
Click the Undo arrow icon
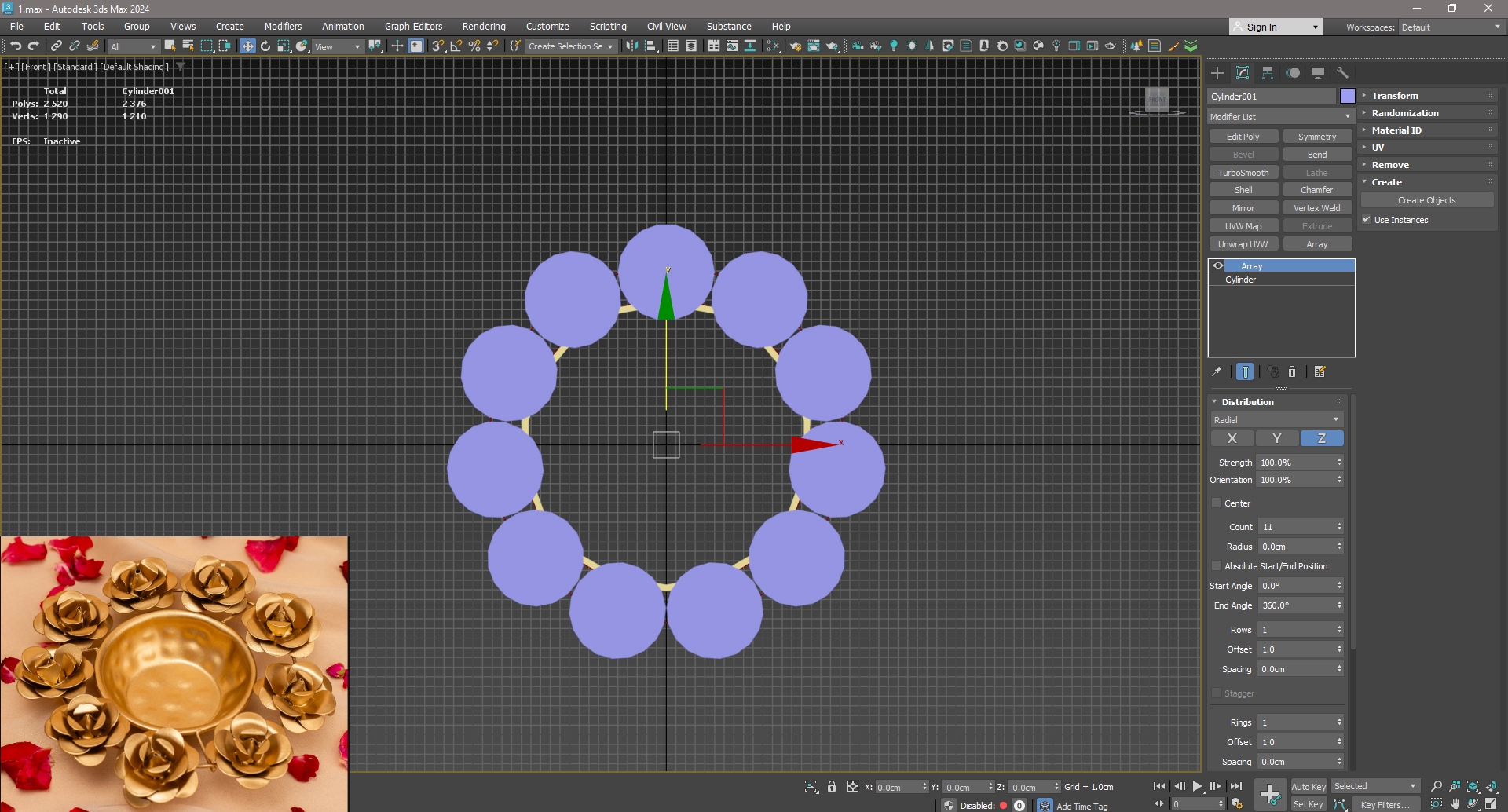tap(15, 46)
